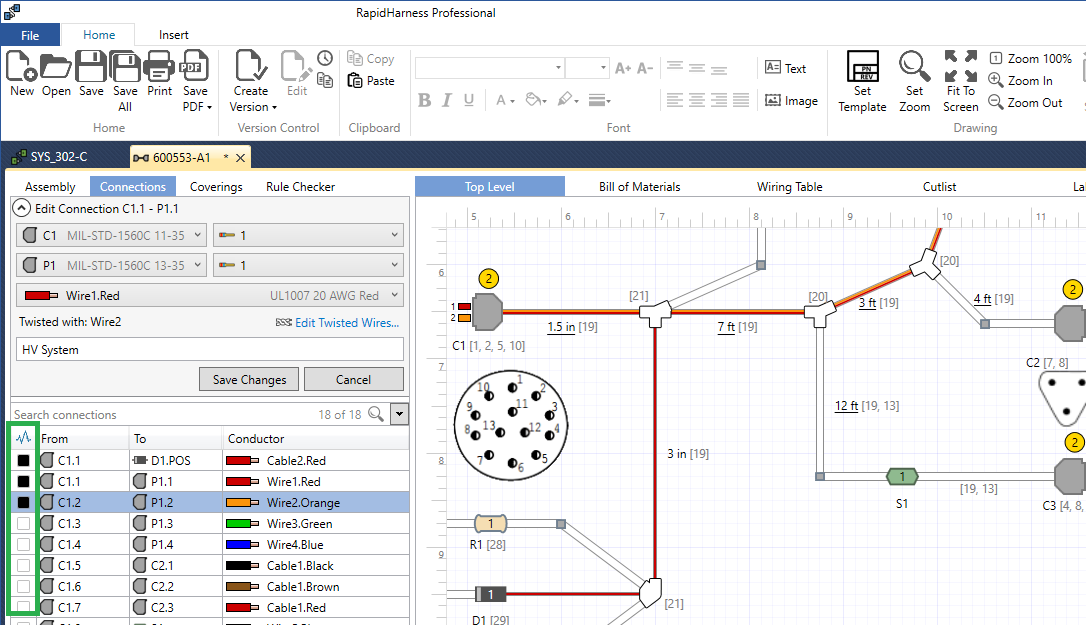The width and height of the screenshot is (1086, 625).
Task: Toggle Italic formatting
Action: click(x=447, y=100)
